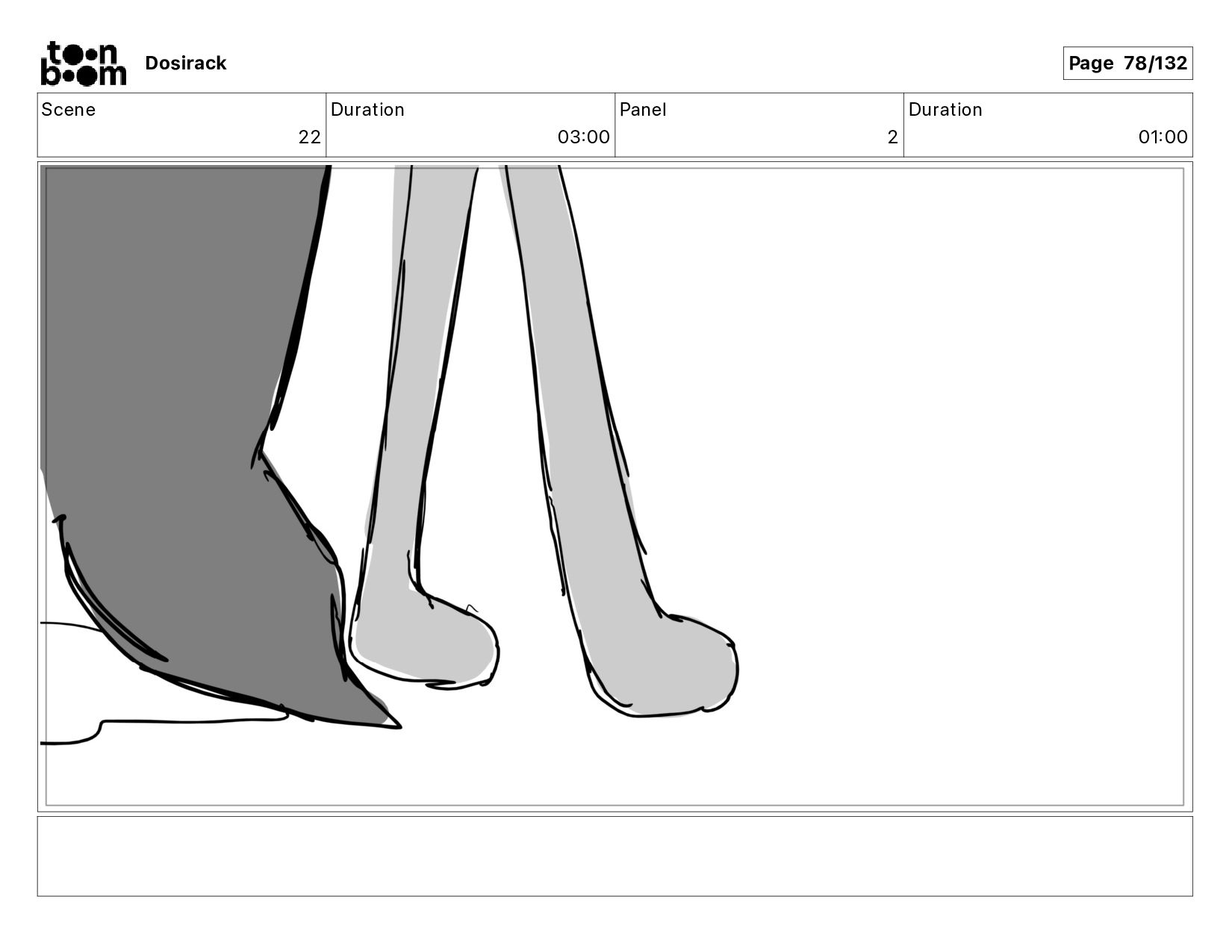
Task: Select the scene number '22'
Action: coord(309,137)
